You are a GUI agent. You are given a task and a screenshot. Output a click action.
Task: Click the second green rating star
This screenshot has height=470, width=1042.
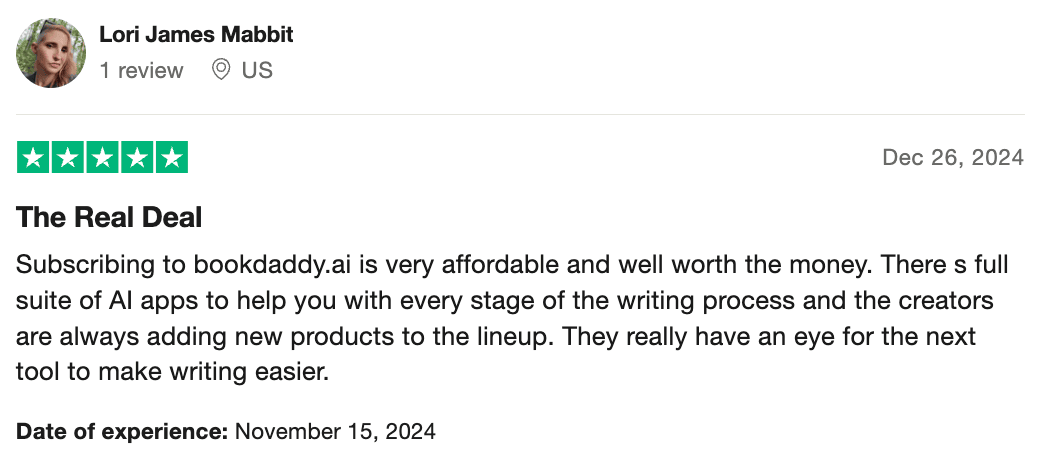[x=68, y=158]
